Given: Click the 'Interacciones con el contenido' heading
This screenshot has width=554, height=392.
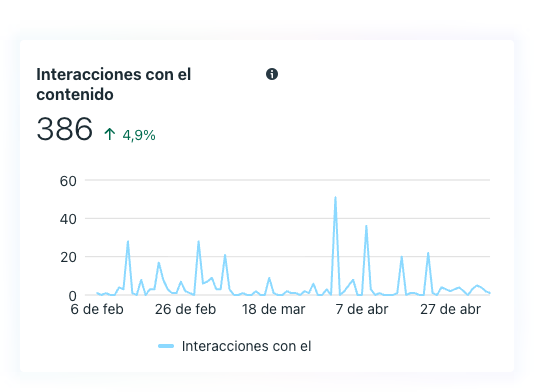Looking at the screenshot, I should 114,84.
